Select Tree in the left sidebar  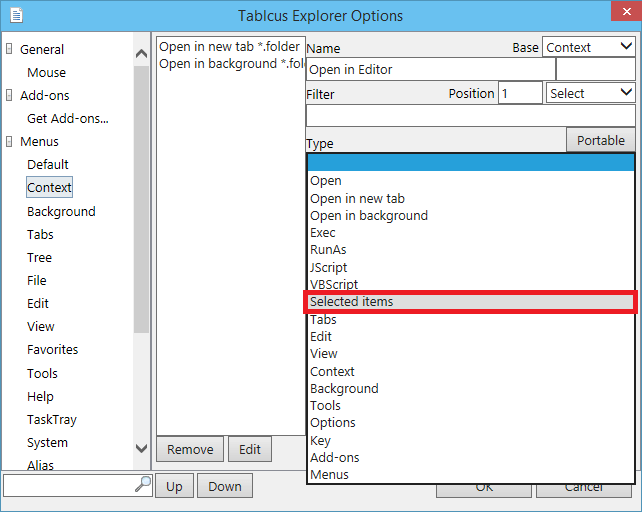[x=39, y=257]
